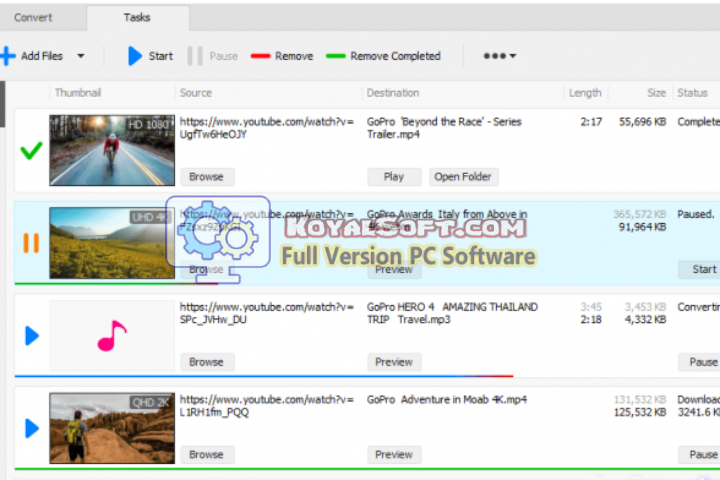Open the UHD 4K Italy thumbnail
The width and height of the screenshot is (720, 480).
click(x=112, y=243)
